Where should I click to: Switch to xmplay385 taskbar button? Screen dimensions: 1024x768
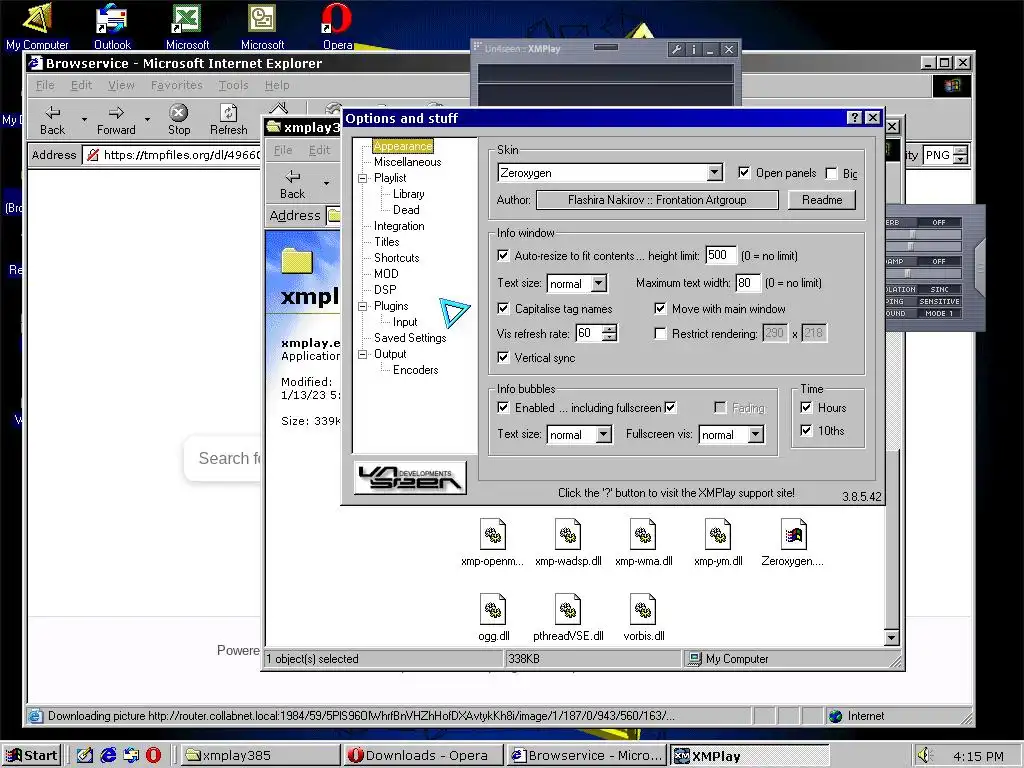click(260, 755)
